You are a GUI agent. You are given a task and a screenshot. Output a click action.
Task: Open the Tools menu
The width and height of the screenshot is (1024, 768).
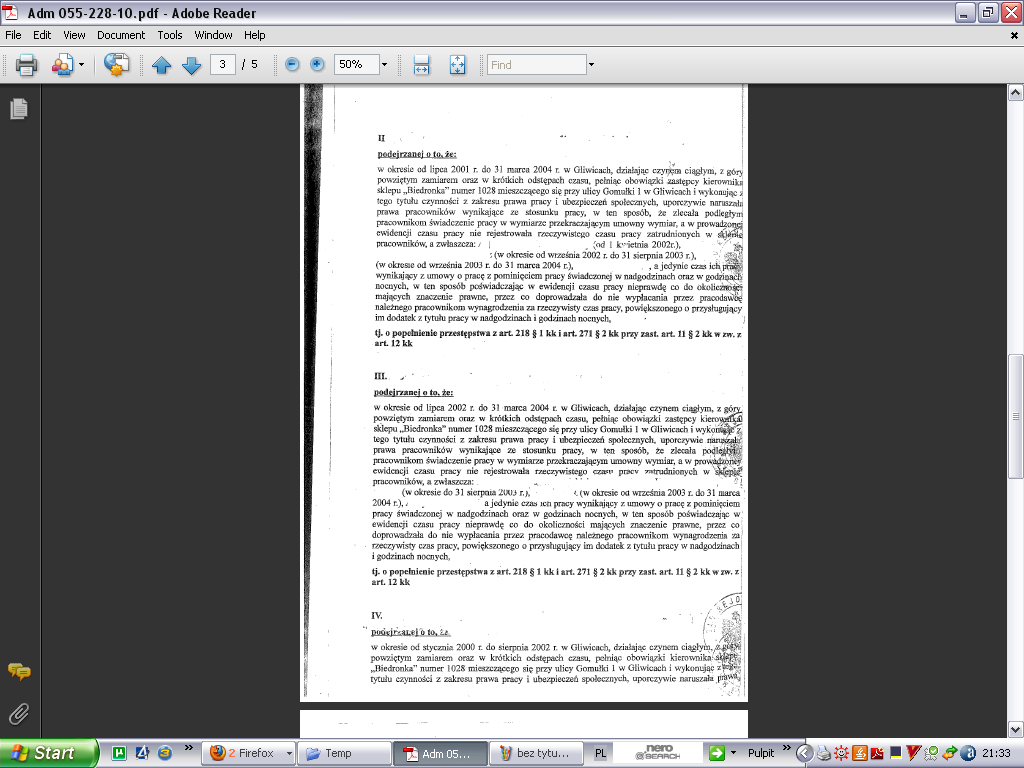(x=170, y=35)
